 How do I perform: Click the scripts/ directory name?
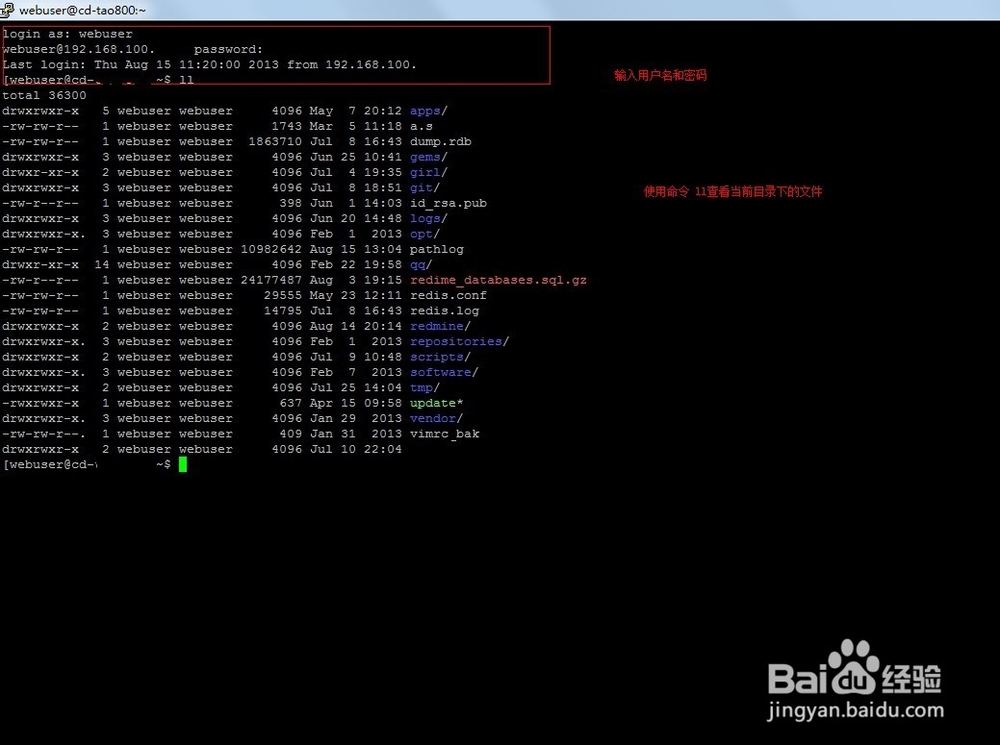pyautogui.click(x=440, y=357)
